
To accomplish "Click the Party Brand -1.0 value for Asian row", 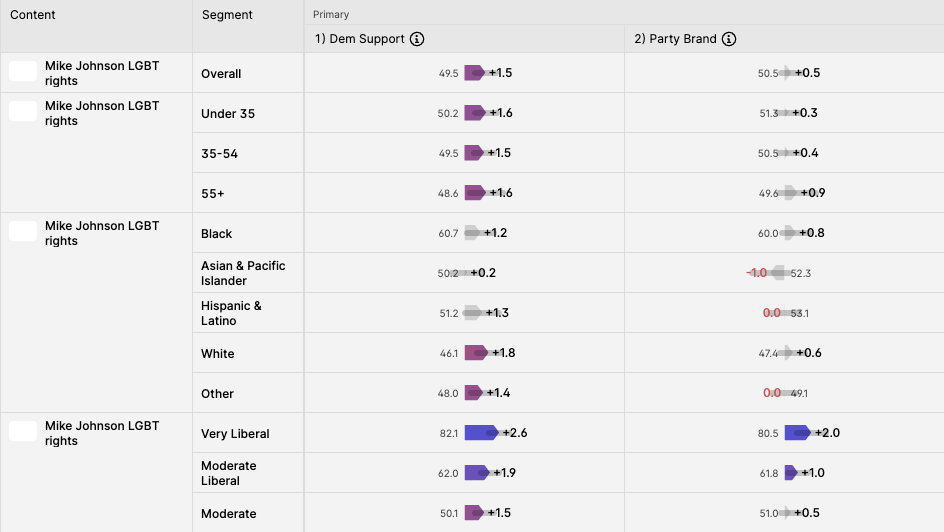I will click(x=757, y=273).
